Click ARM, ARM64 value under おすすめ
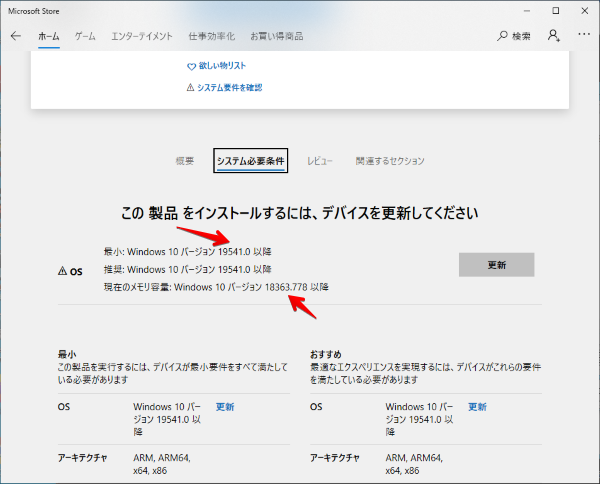This screenshot has height=484, width=600. (414, 464)
